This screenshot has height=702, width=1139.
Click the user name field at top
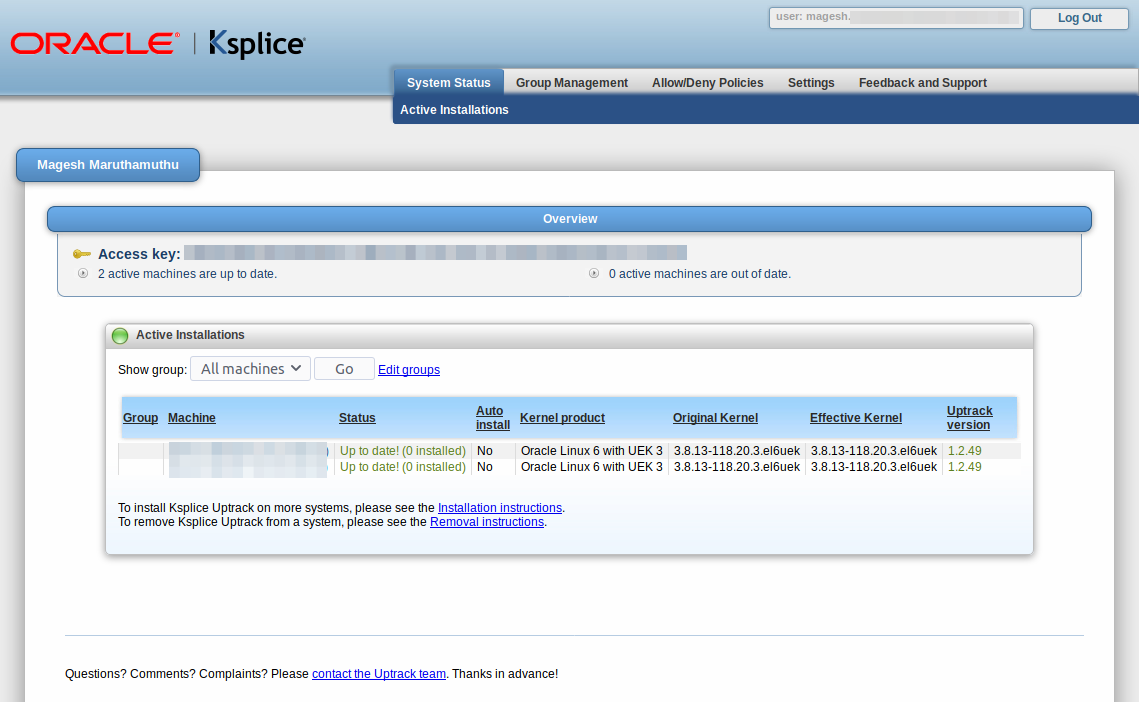tap(896, 17)
